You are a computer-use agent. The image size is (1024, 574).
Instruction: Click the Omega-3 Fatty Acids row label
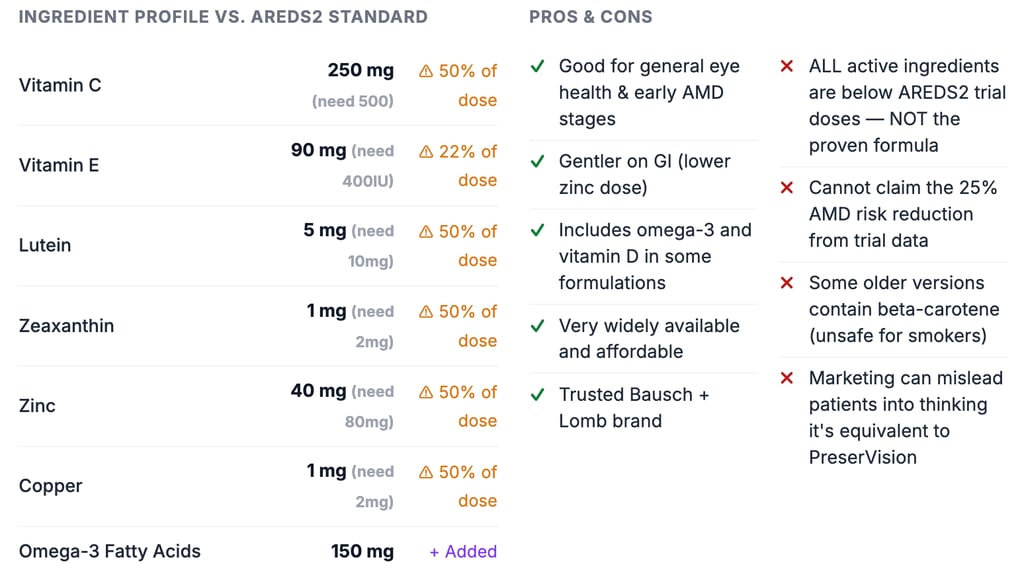(x=110, y=552)
